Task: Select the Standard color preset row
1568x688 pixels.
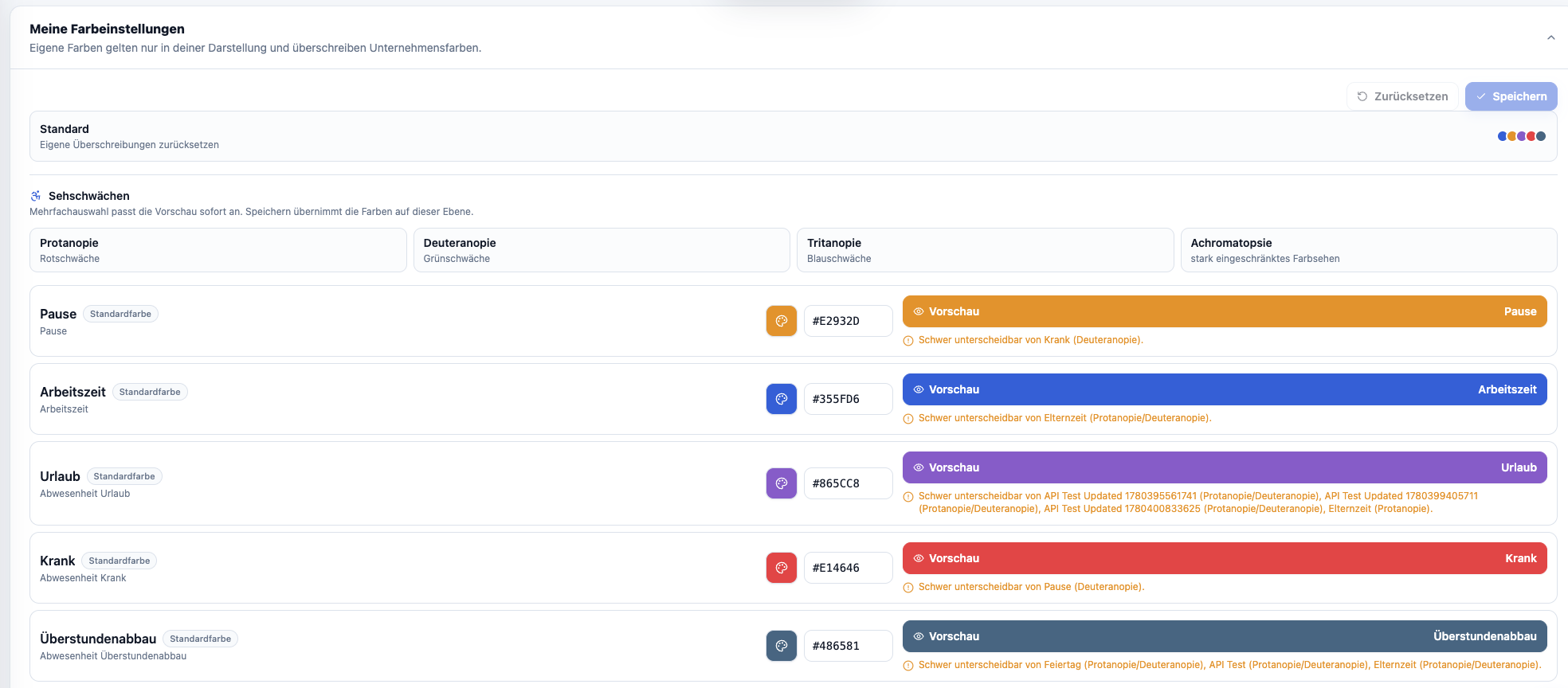Action: 793,136
